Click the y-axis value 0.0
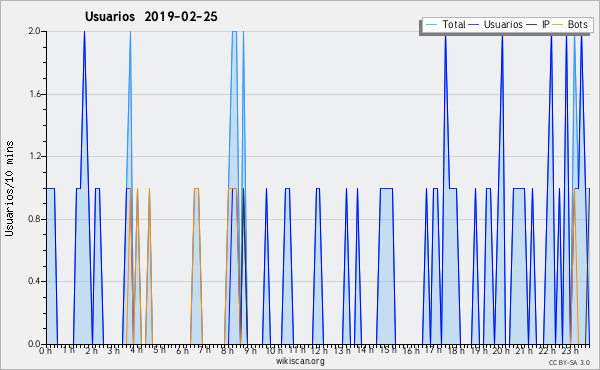This screenshot has height=370, width=600. [34, 344]
